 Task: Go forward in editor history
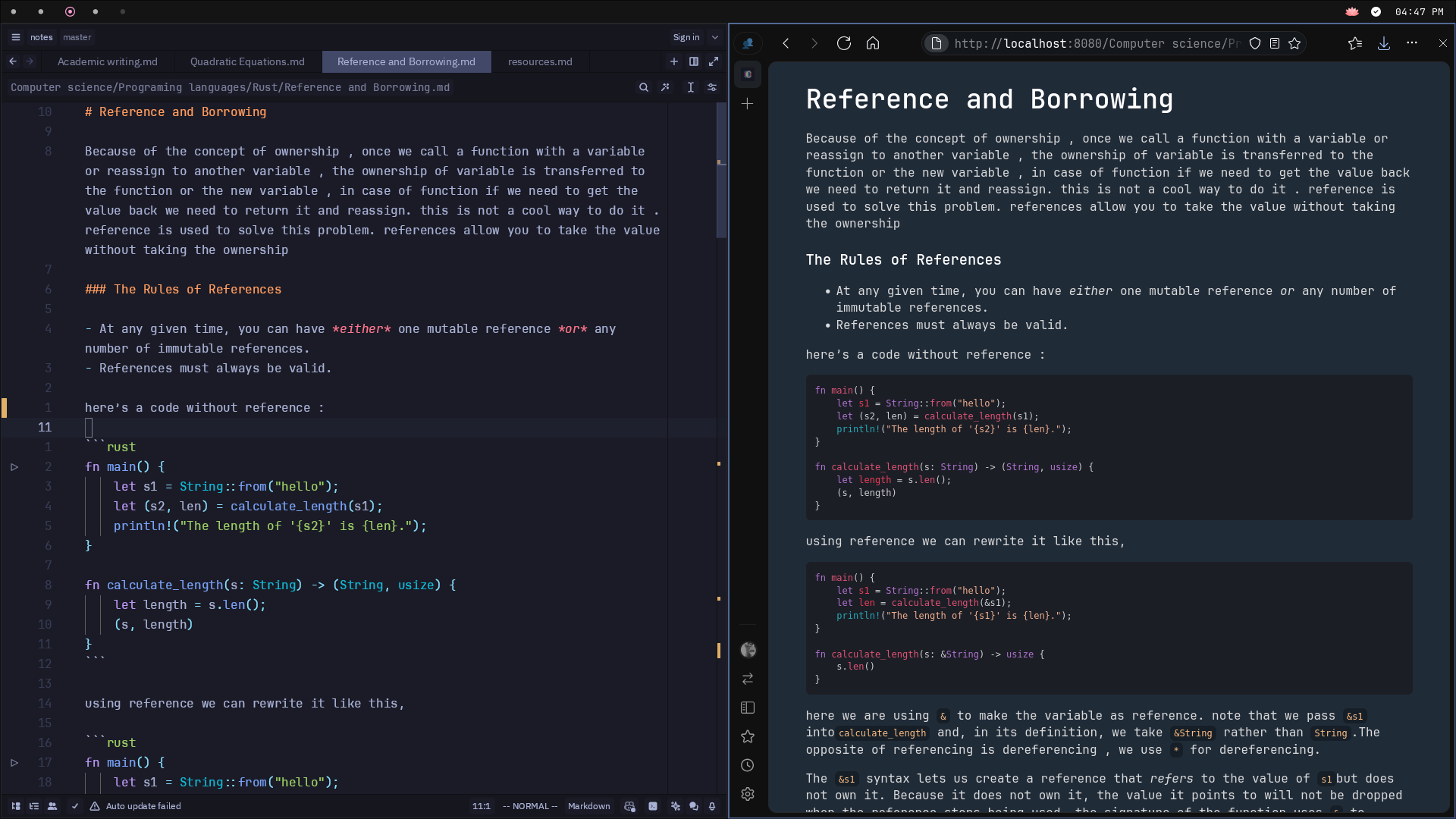point(30,61)
